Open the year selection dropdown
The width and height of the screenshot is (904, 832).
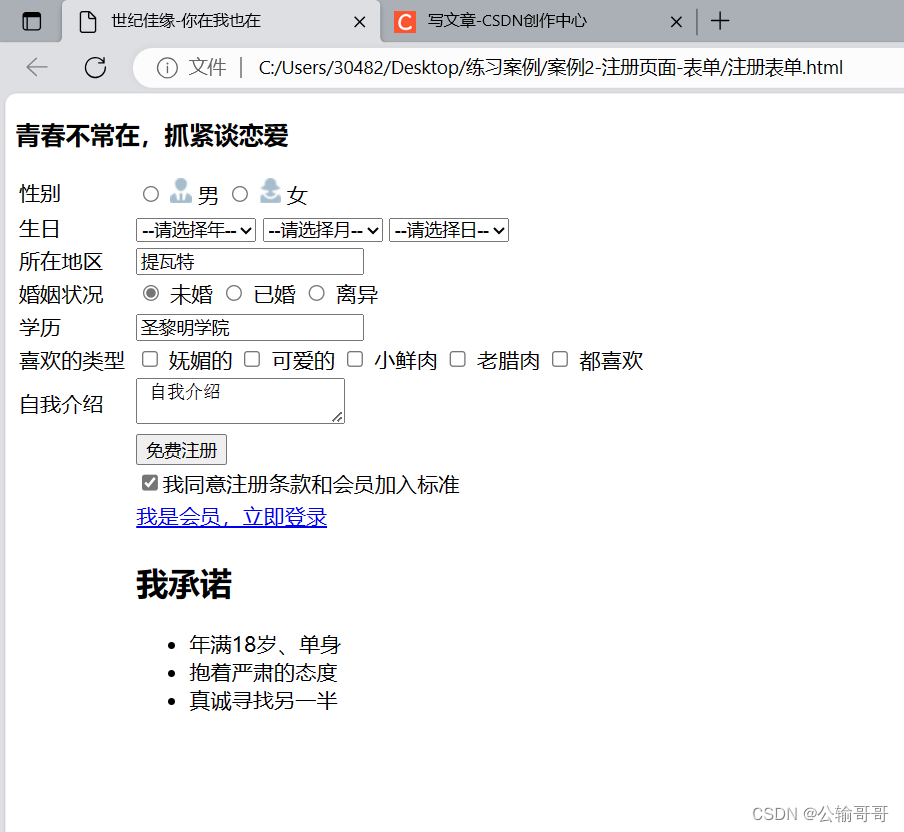pyautogui.click(x=195, y=229)
